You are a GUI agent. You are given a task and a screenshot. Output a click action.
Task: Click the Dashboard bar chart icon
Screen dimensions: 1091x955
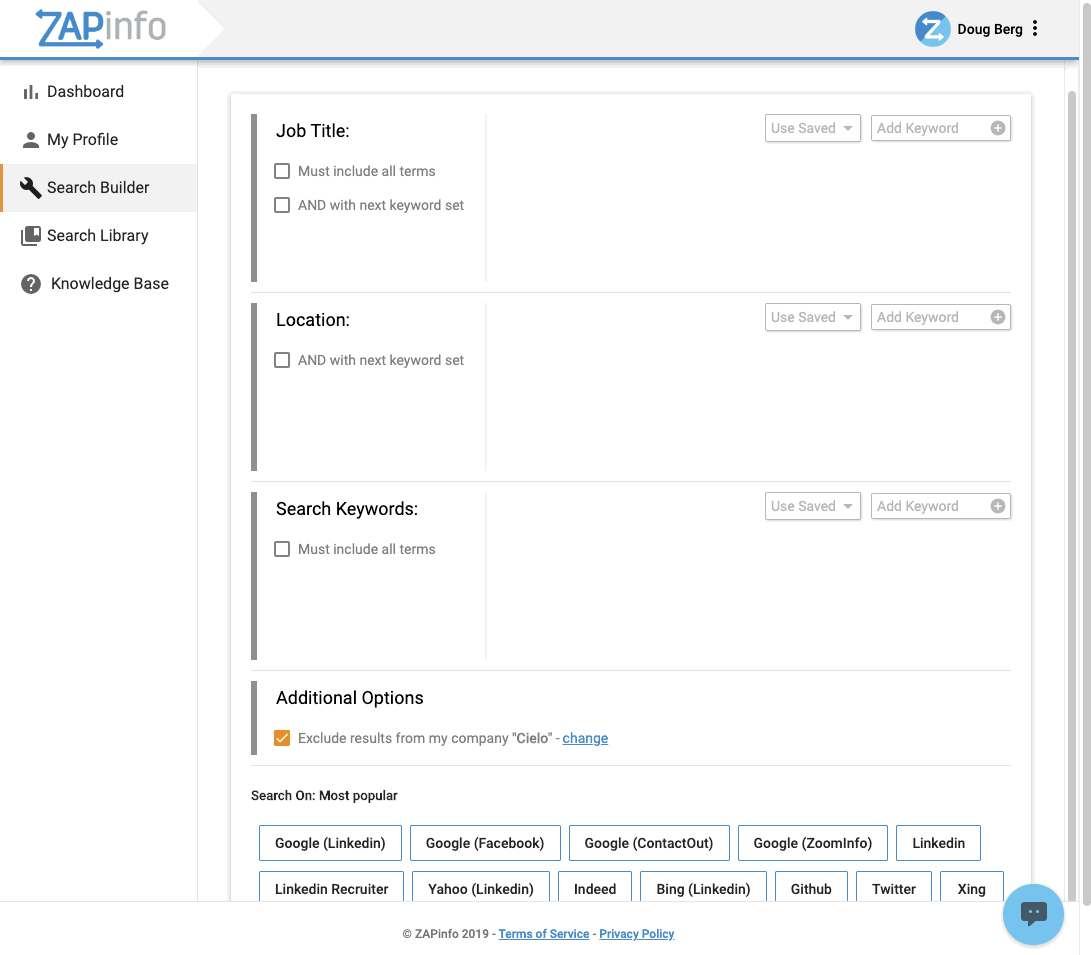tap(30, 92)
